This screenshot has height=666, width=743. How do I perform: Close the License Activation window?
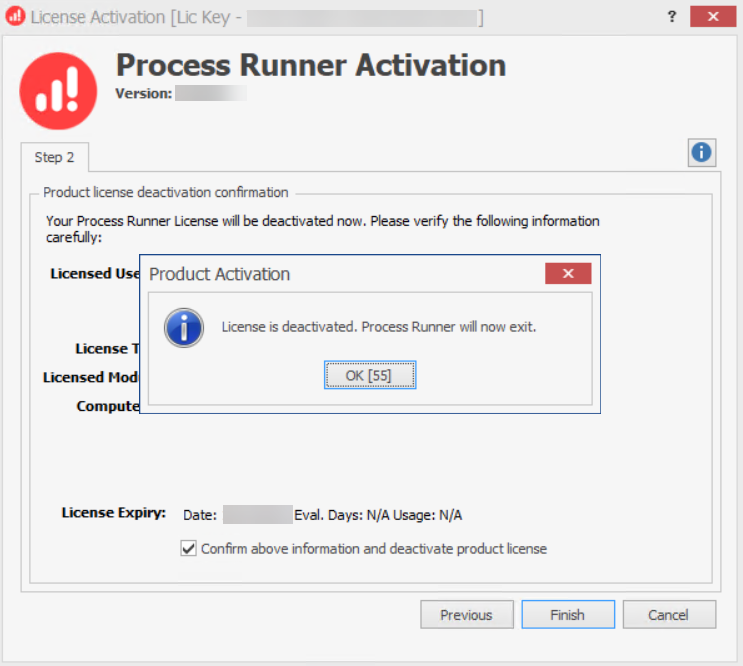tap(713, 17)
